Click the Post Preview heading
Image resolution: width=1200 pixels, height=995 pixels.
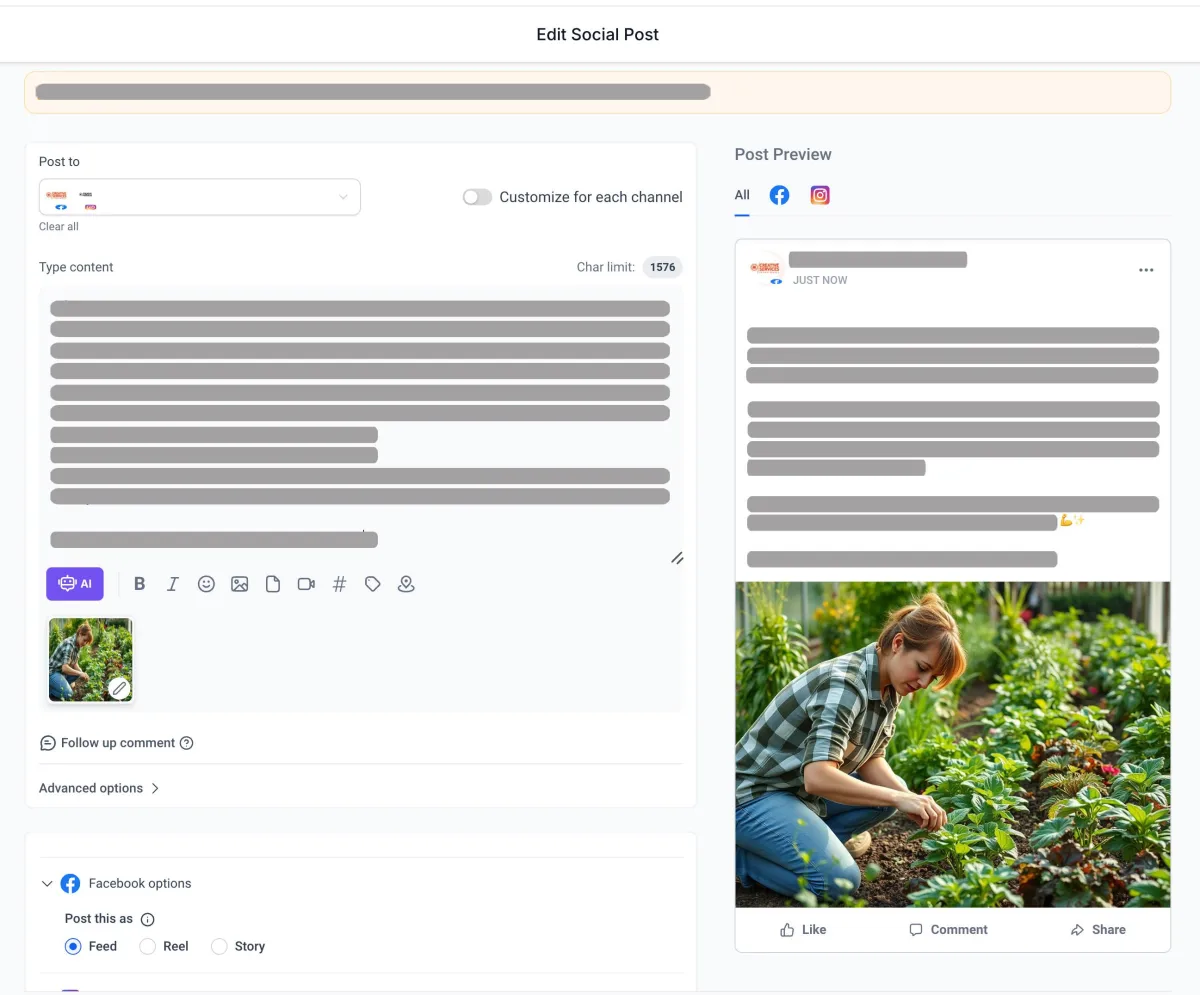click(783, 154)
